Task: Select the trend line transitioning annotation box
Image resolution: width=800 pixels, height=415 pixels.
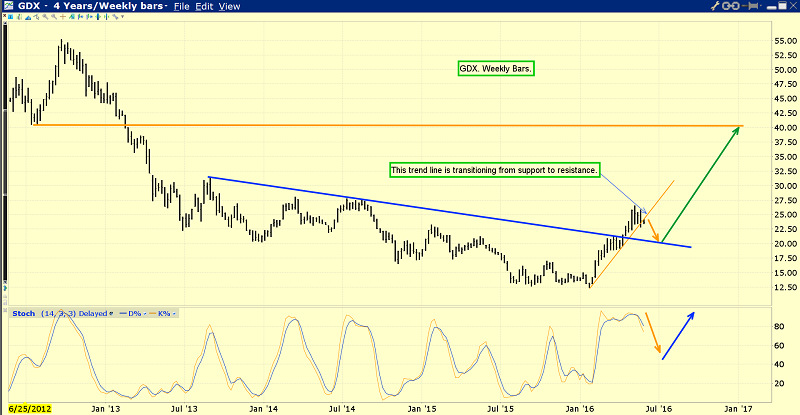Action: click(x=493, y=170)
